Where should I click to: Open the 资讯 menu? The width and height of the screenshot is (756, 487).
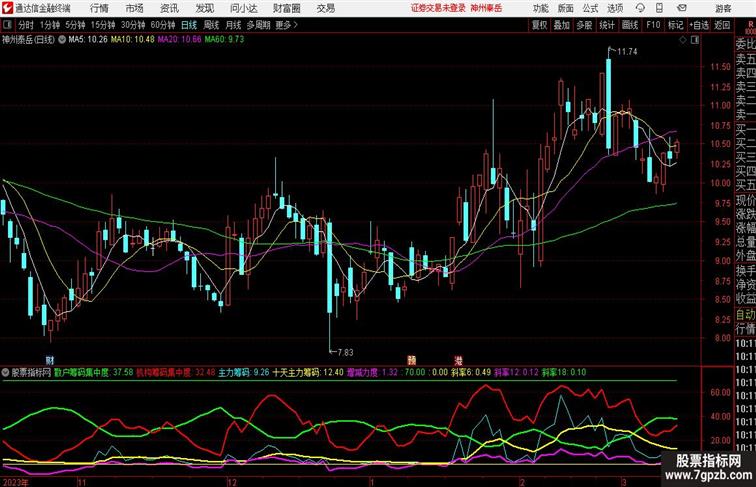169,8
